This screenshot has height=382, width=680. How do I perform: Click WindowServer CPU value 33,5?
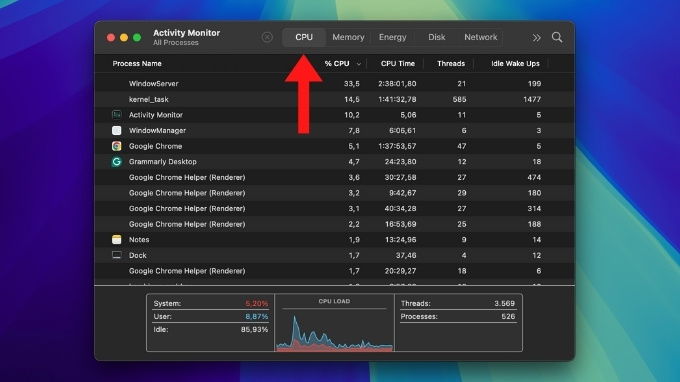point(352,84)
